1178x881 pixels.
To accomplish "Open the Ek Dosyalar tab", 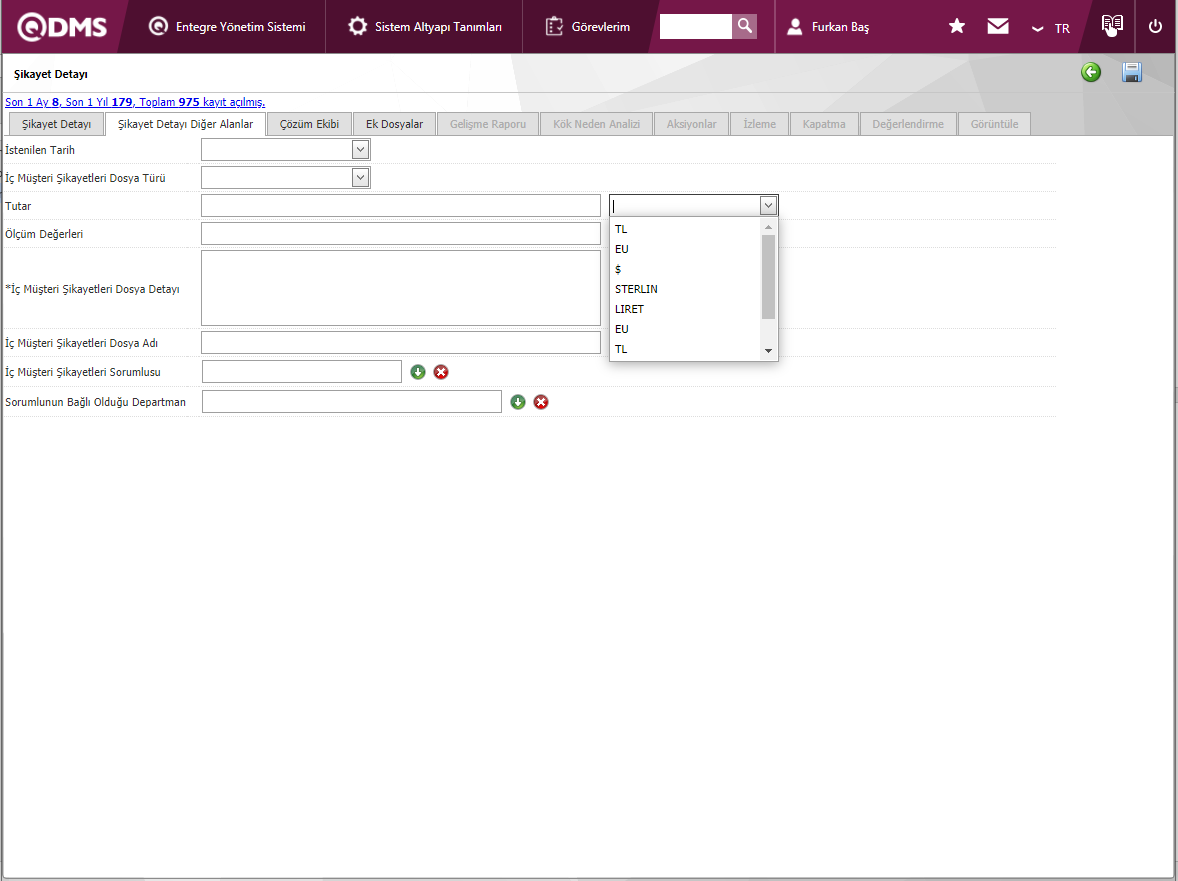I will coord(394,125).
